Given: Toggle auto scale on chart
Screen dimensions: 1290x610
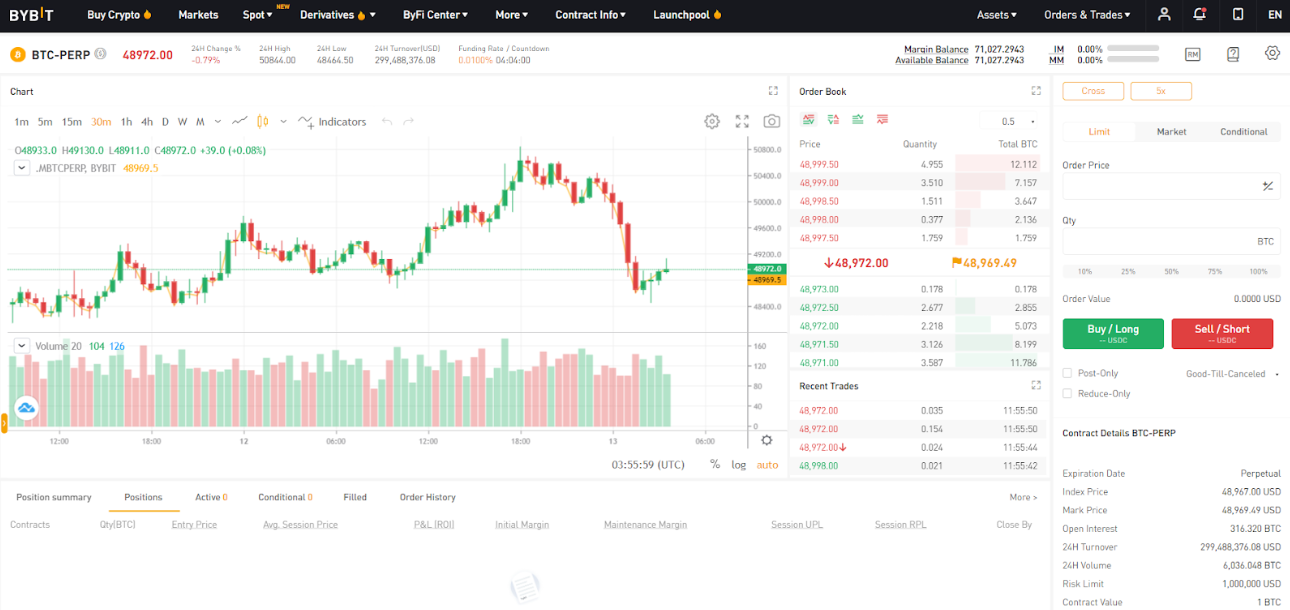Looking at the screenshot, I should pyautogui.click(x=767, y=464).
